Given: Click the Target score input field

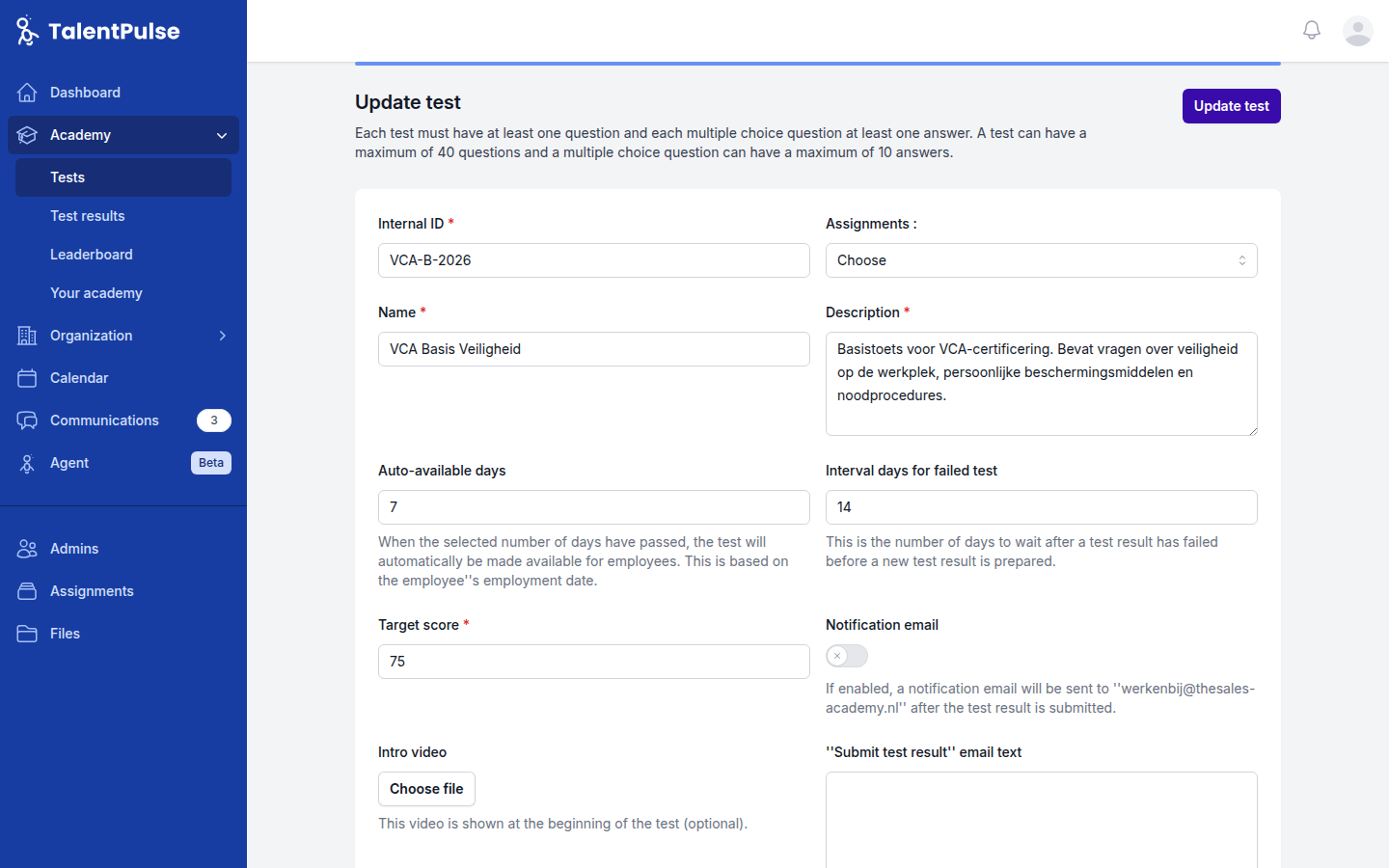Looking at the screenshot, I should click(x=593, y=662).
